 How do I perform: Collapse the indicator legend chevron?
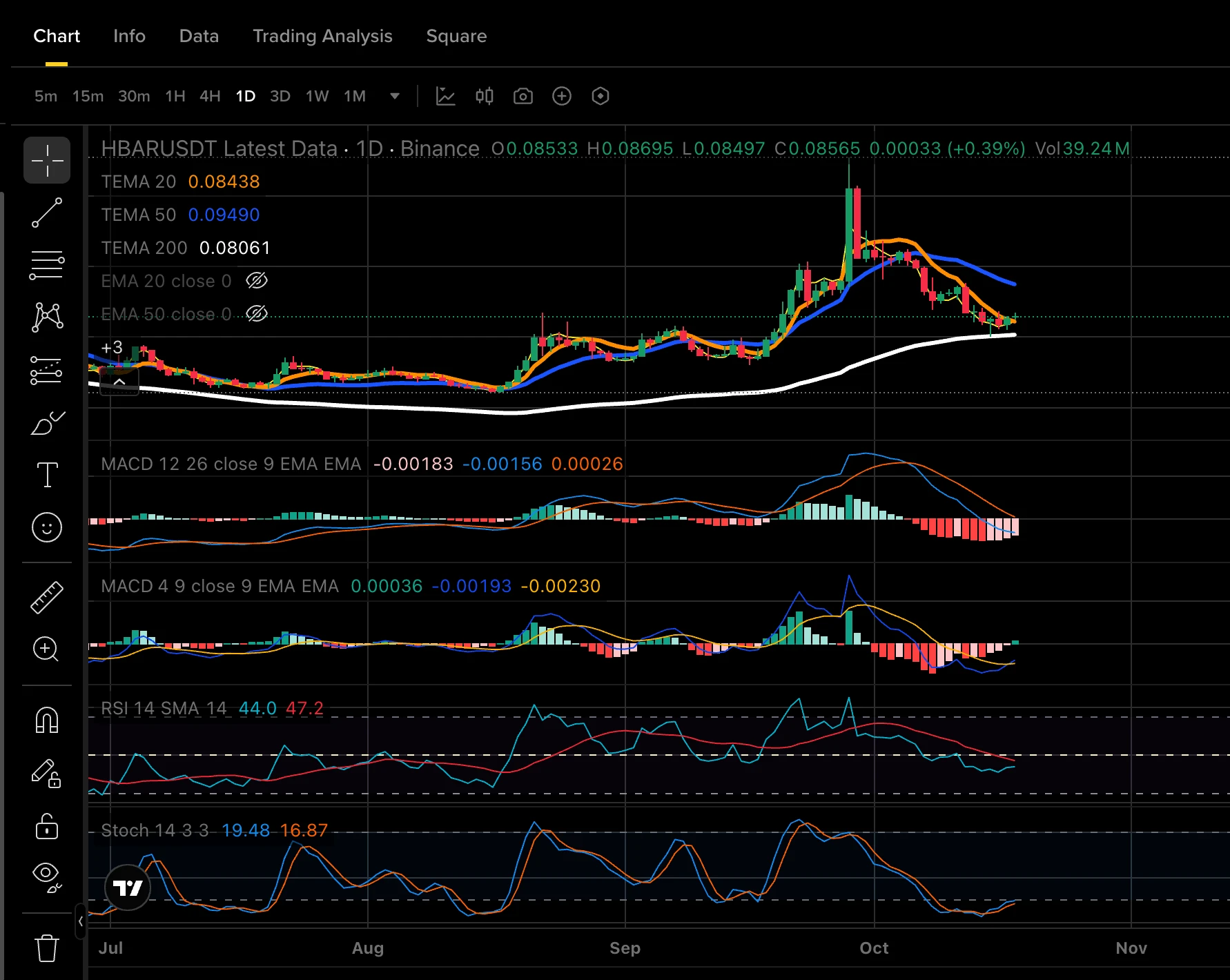pos(119,381)
